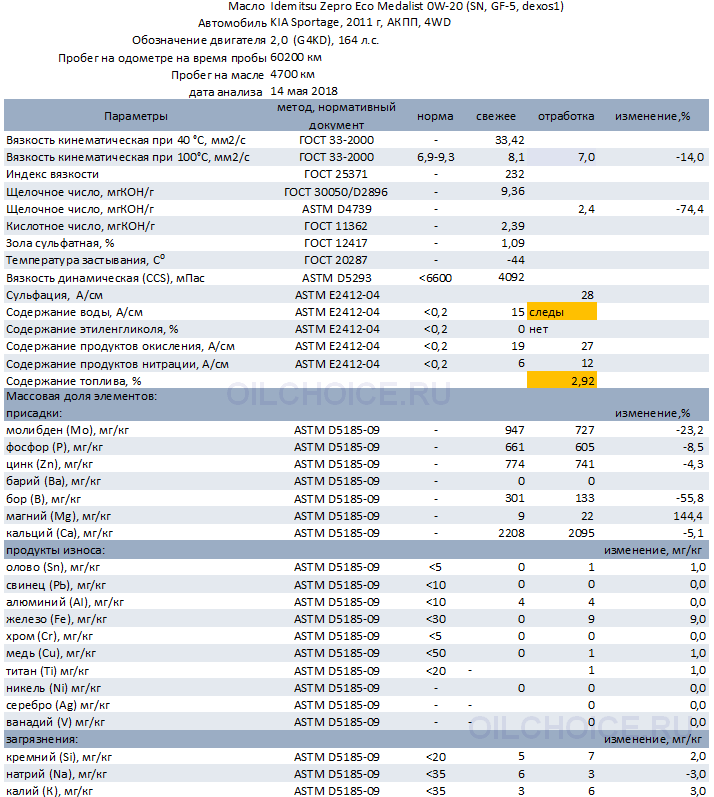Click silicon used value '7'
The image size is (714, 797).
591,757
